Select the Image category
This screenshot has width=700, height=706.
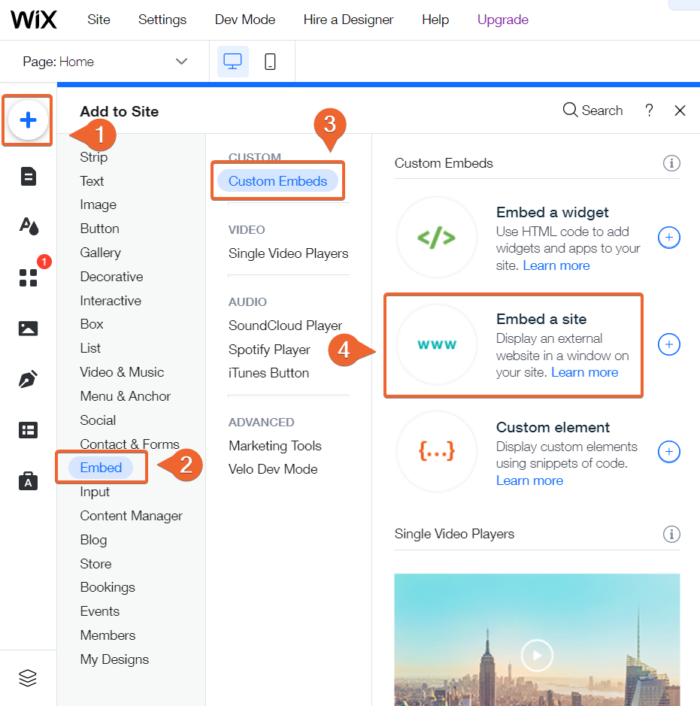coord(98,205)
